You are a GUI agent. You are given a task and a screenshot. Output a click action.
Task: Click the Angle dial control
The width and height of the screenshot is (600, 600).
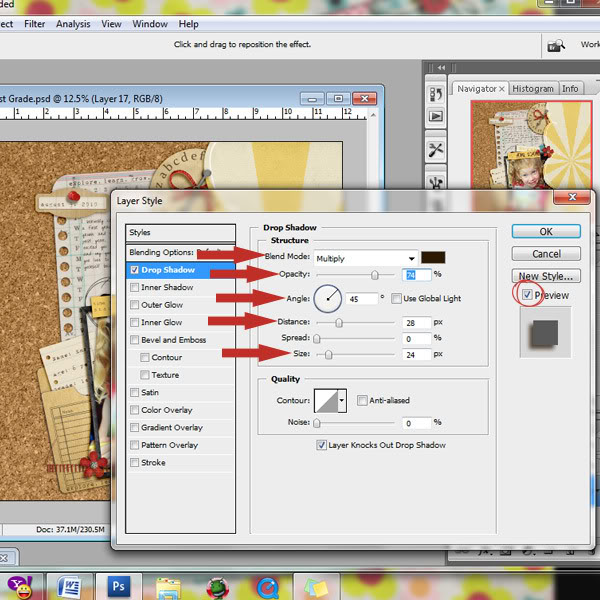tap(328, 299)
